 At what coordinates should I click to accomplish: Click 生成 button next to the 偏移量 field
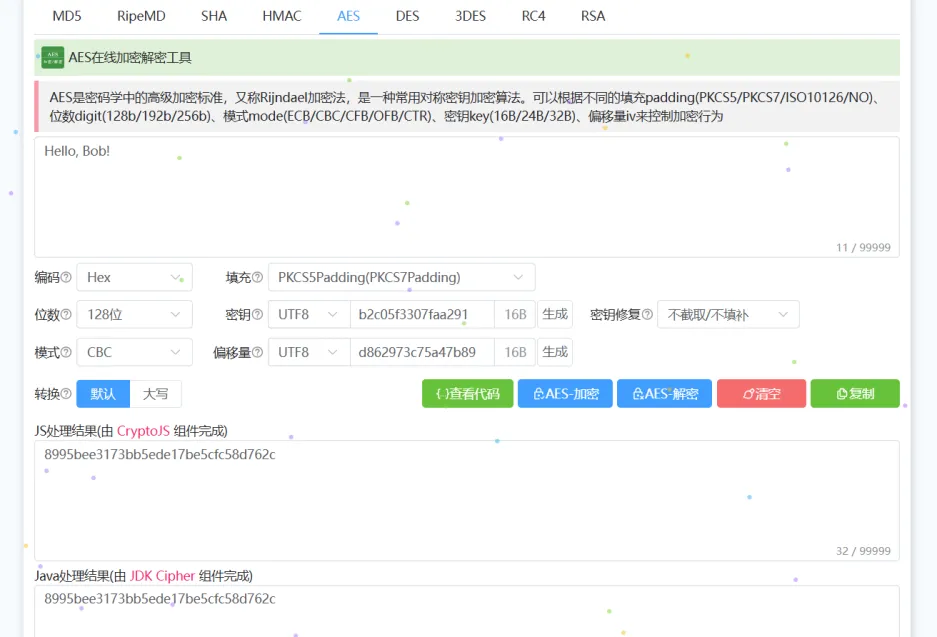coord(555,353)
